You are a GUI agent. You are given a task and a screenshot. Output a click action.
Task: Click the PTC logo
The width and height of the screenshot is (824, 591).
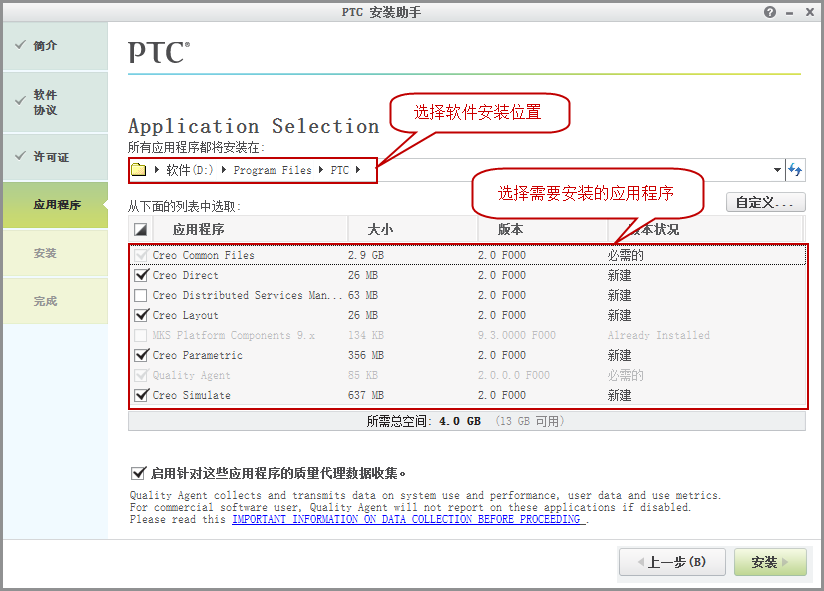click(x=159, y=52)
